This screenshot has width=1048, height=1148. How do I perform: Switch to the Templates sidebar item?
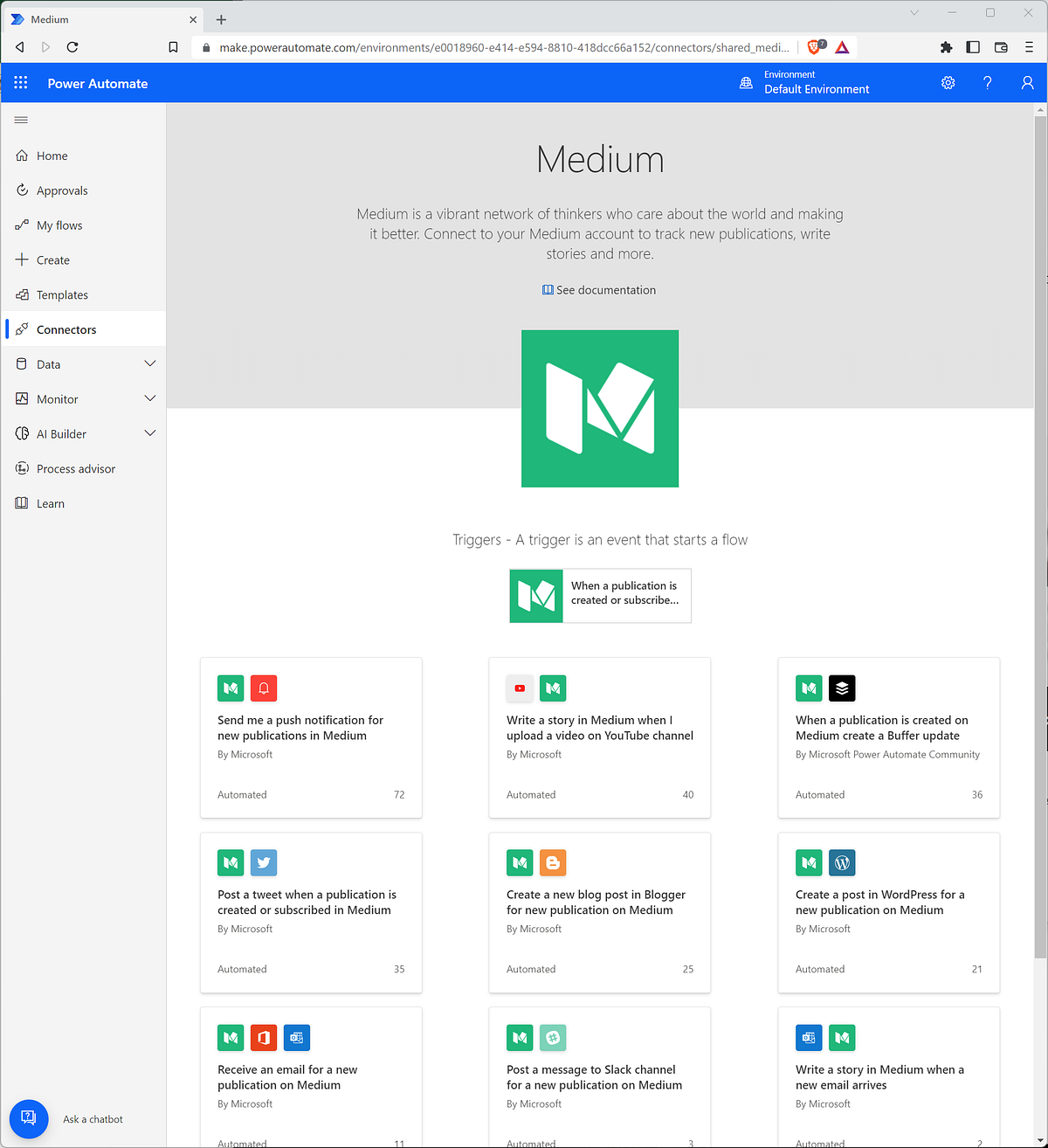pos(62,294)
